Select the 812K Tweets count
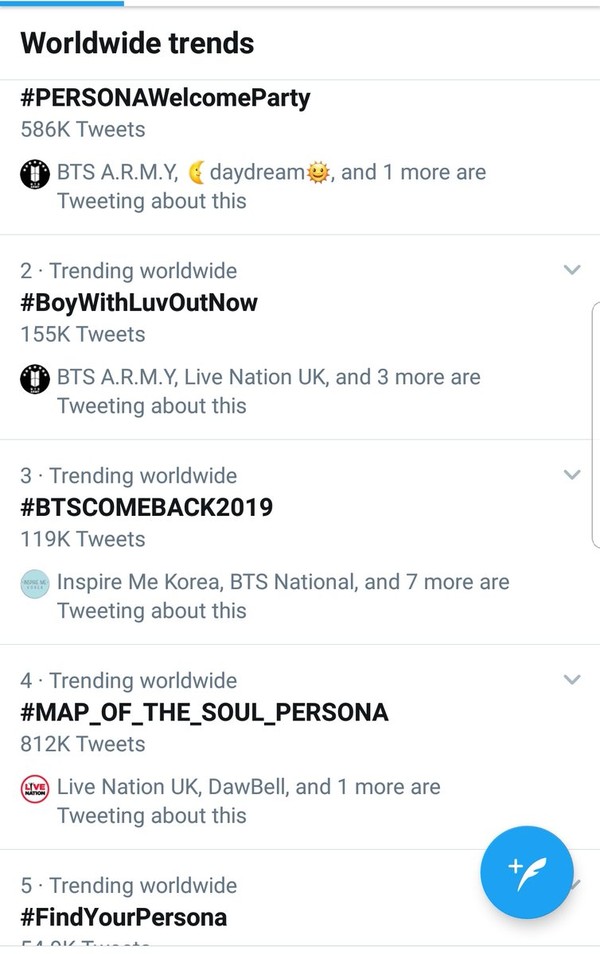This screenshot has height=954, width=600. [82, 745]
